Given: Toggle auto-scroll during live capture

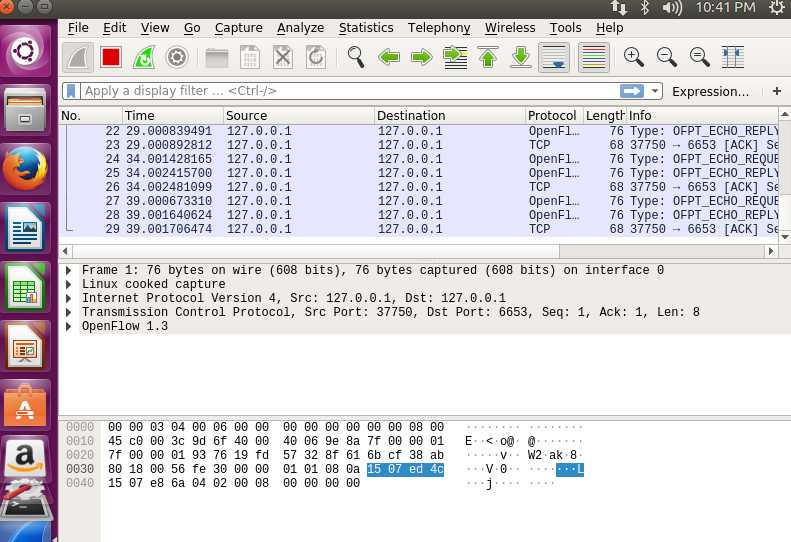Looking at the screenshot, I should 554,57.
